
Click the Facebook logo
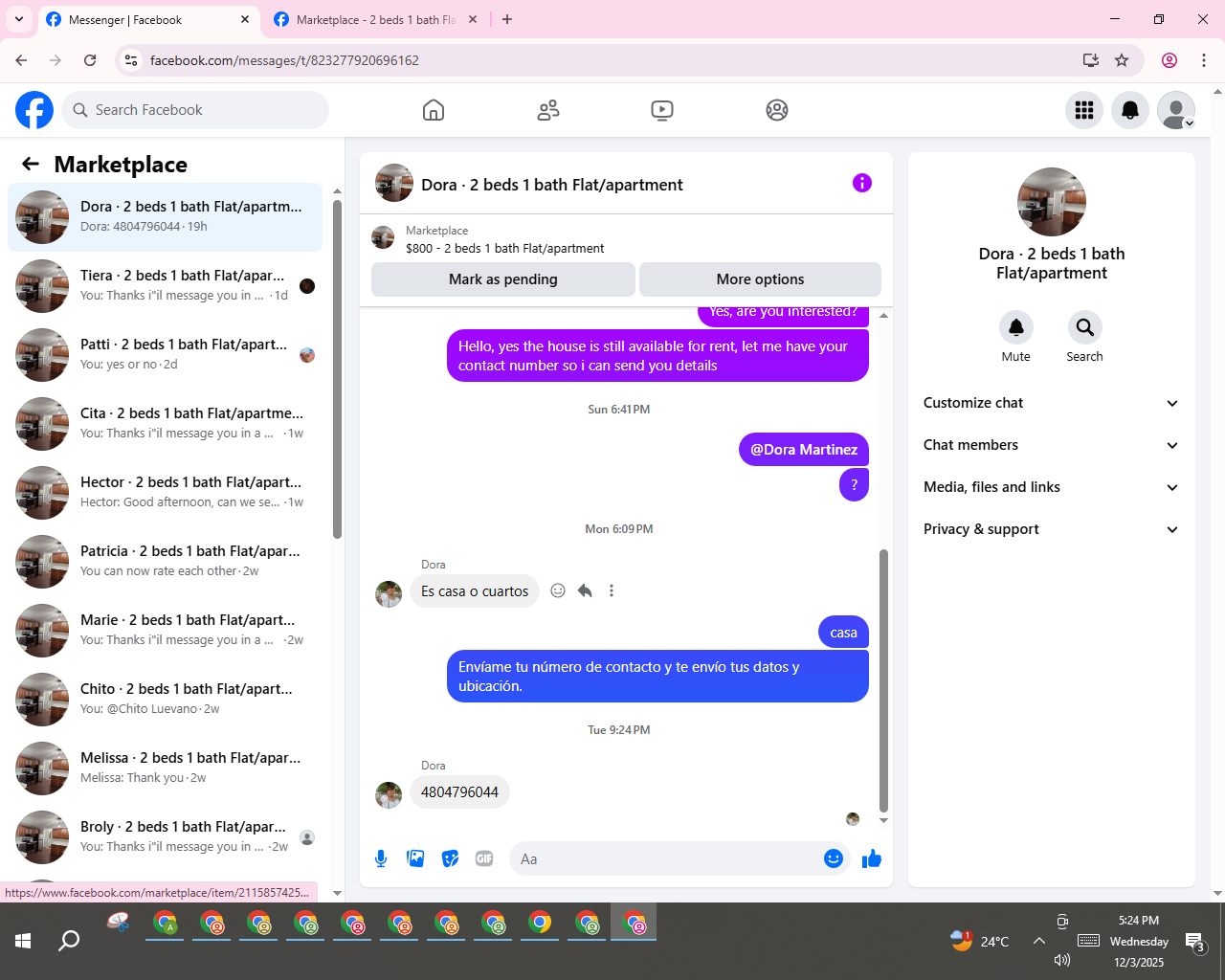pos(34,110)
